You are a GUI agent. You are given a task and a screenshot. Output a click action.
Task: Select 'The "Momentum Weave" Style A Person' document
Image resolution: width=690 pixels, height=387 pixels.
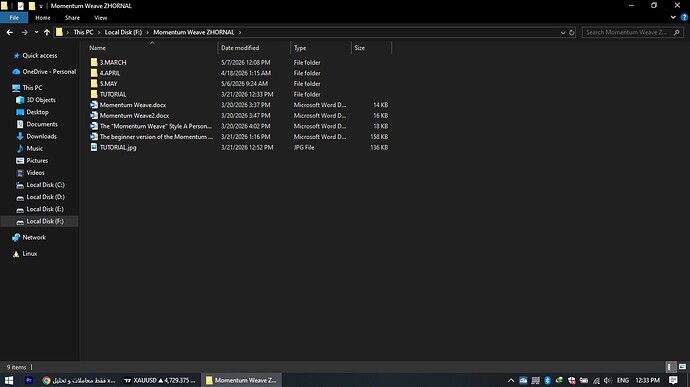point(156,126)
